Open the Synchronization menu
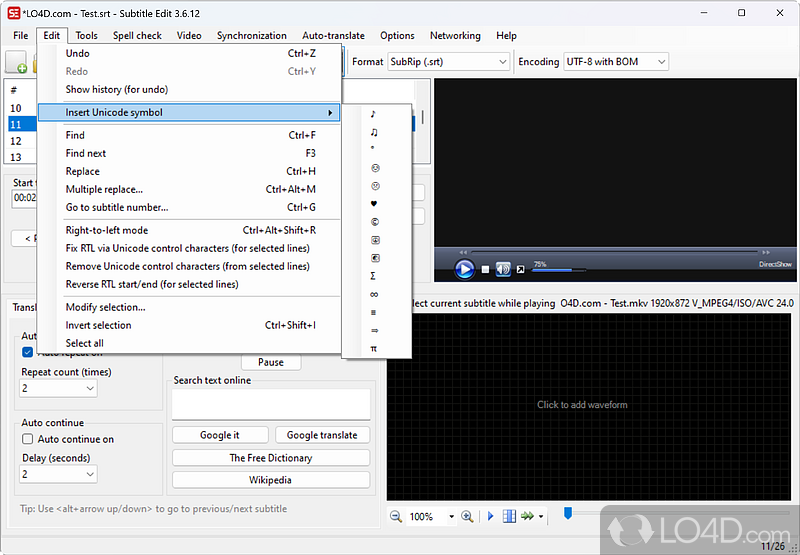800x555 pixels. click(251, 36)
